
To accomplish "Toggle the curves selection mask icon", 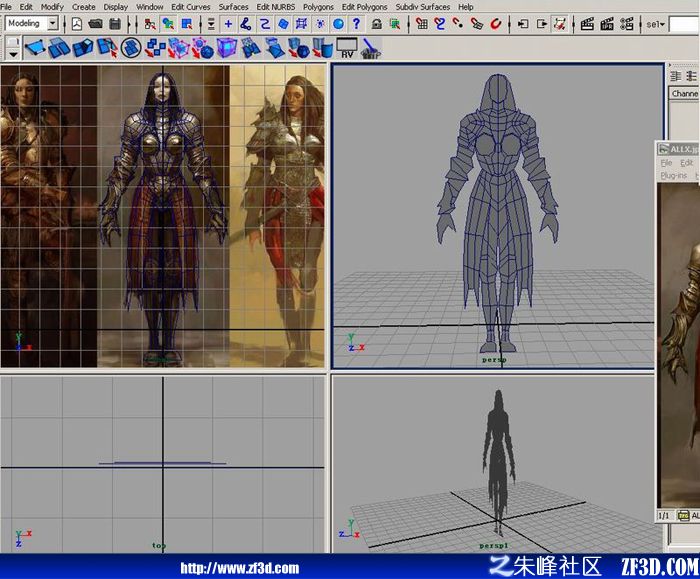I will [265, 24].
